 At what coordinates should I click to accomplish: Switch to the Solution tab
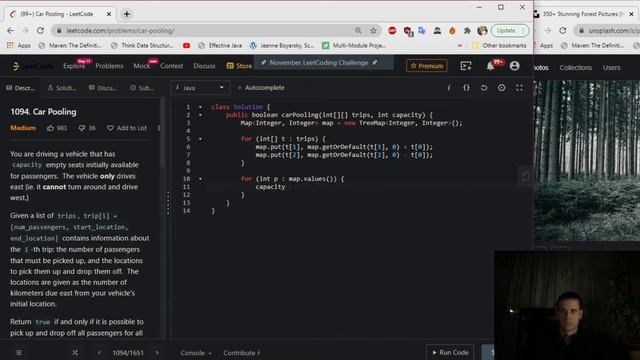62,88
